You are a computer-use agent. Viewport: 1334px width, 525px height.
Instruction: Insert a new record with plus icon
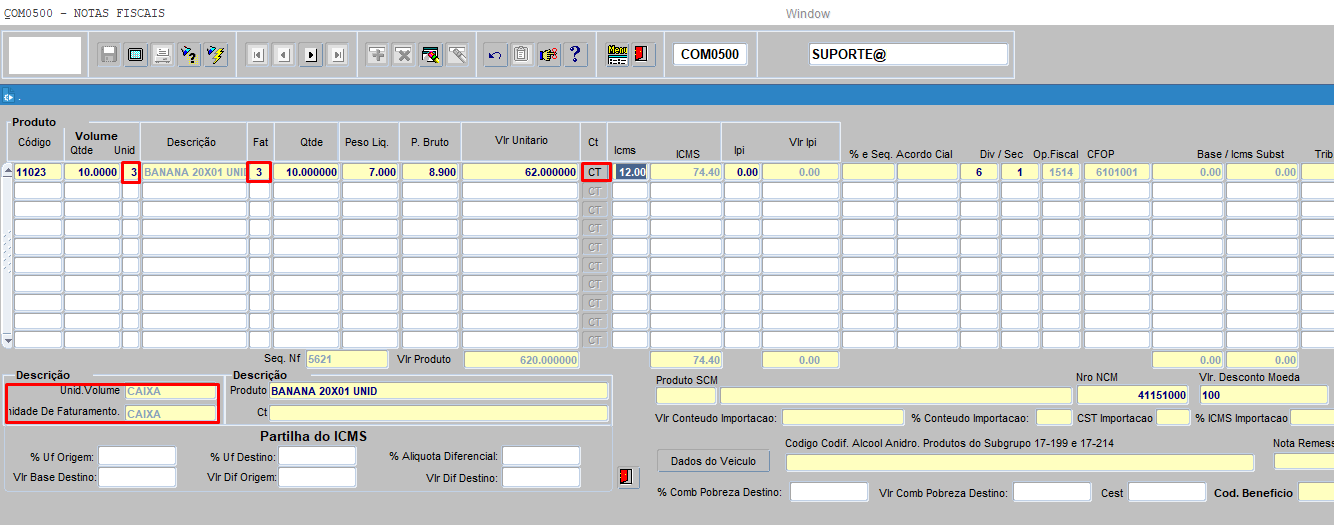(377, 55)
